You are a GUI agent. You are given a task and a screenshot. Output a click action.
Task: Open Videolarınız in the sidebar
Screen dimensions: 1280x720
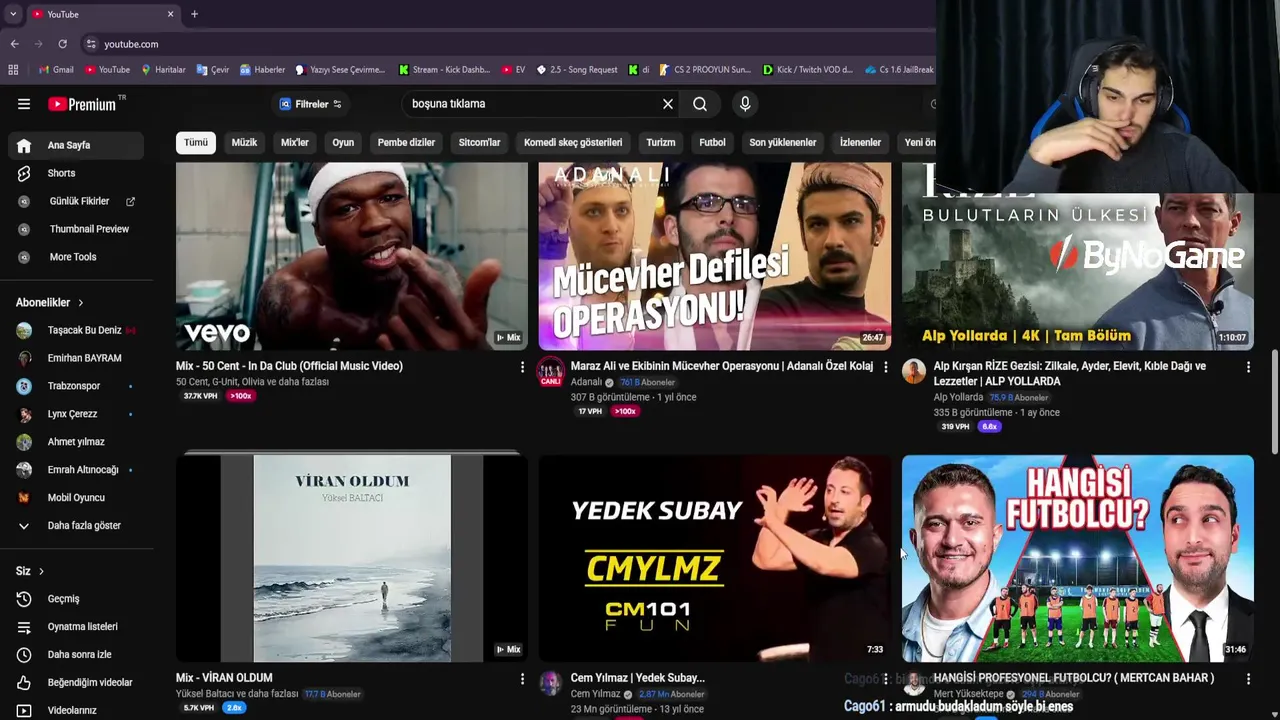(76, 710)
